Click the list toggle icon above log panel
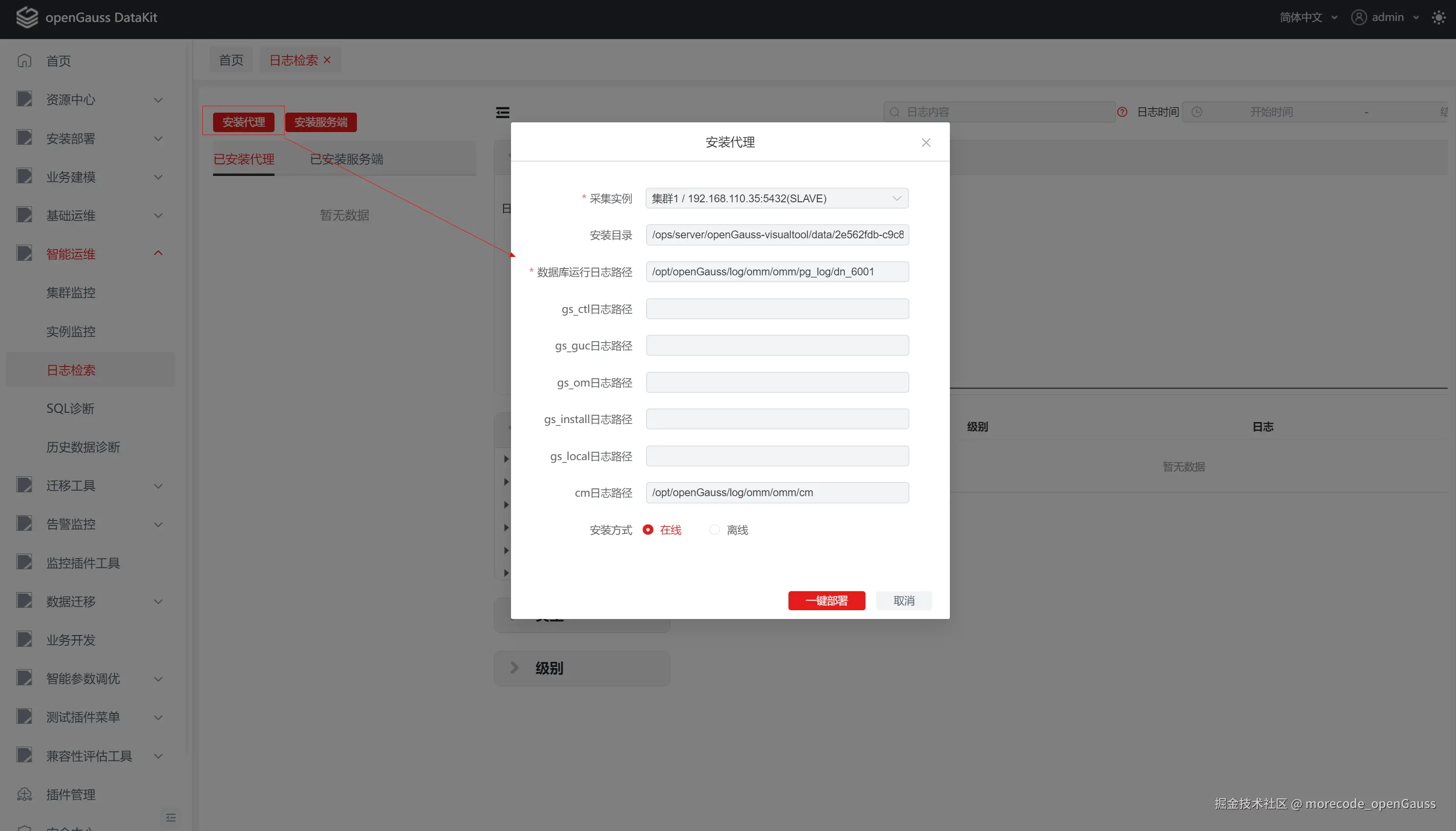Image resolution: width=1456 pixels, height=831 pixels. 502,113
